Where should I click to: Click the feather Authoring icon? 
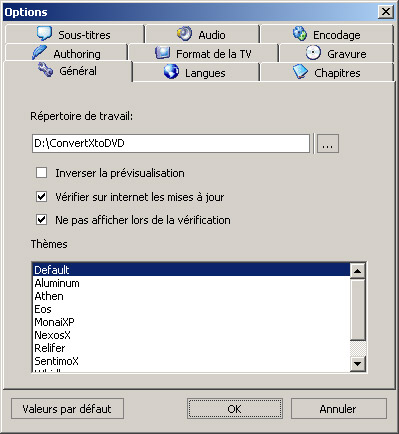39,53
